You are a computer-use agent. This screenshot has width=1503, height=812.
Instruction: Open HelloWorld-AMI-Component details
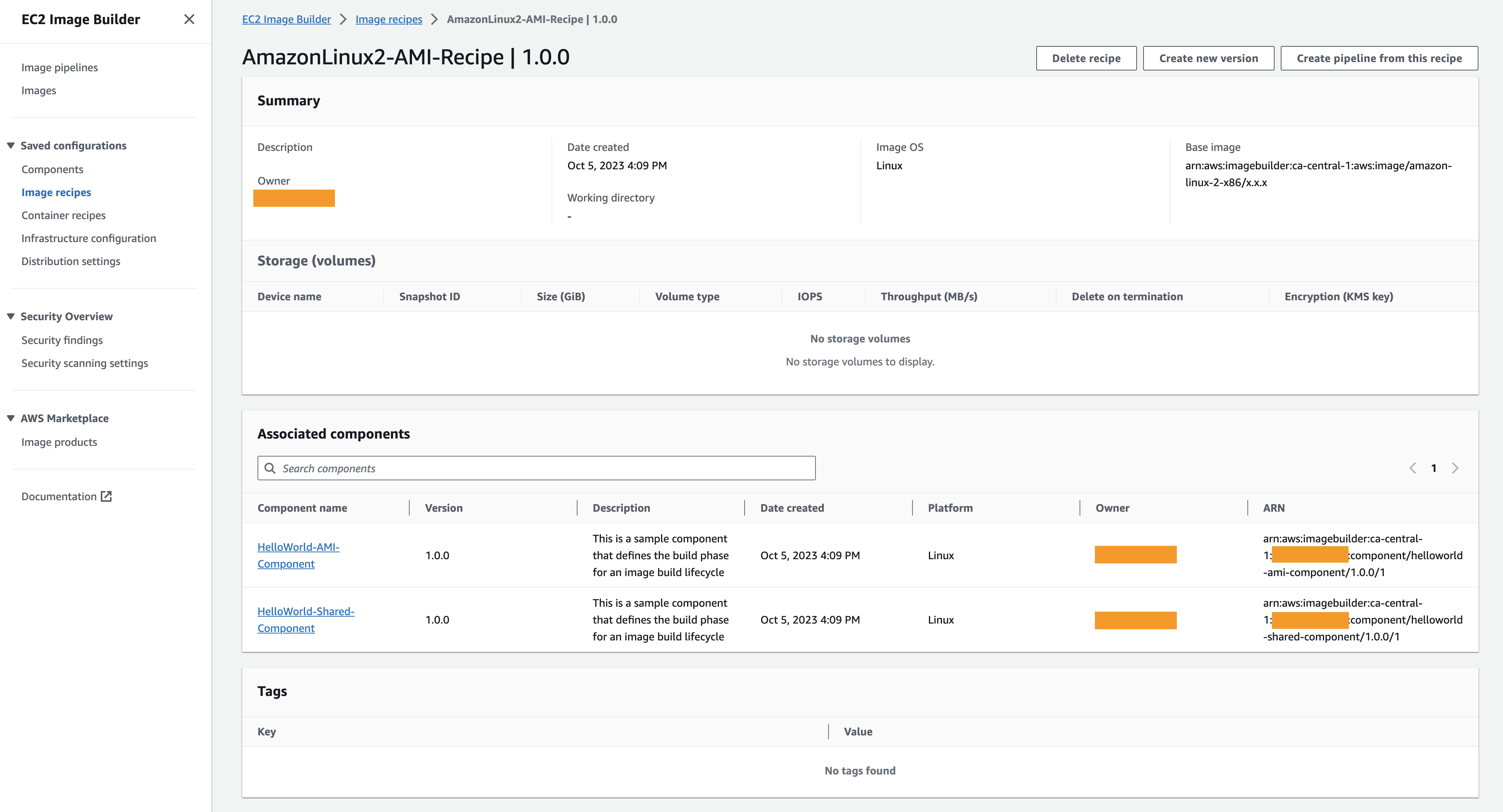pos(299,555)
